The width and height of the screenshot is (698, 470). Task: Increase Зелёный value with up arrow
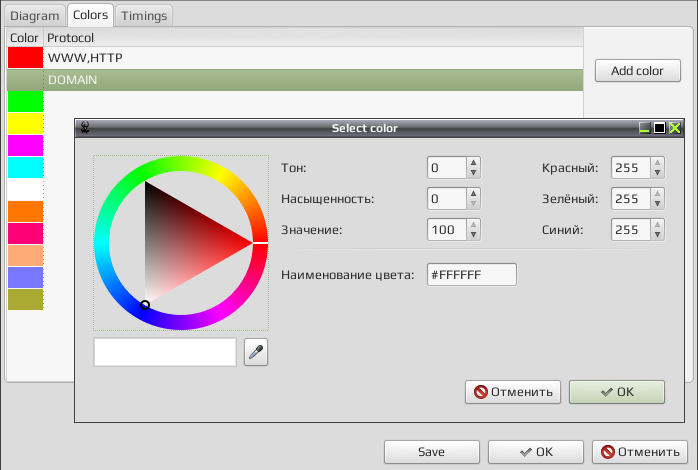(x=657, y=193)
